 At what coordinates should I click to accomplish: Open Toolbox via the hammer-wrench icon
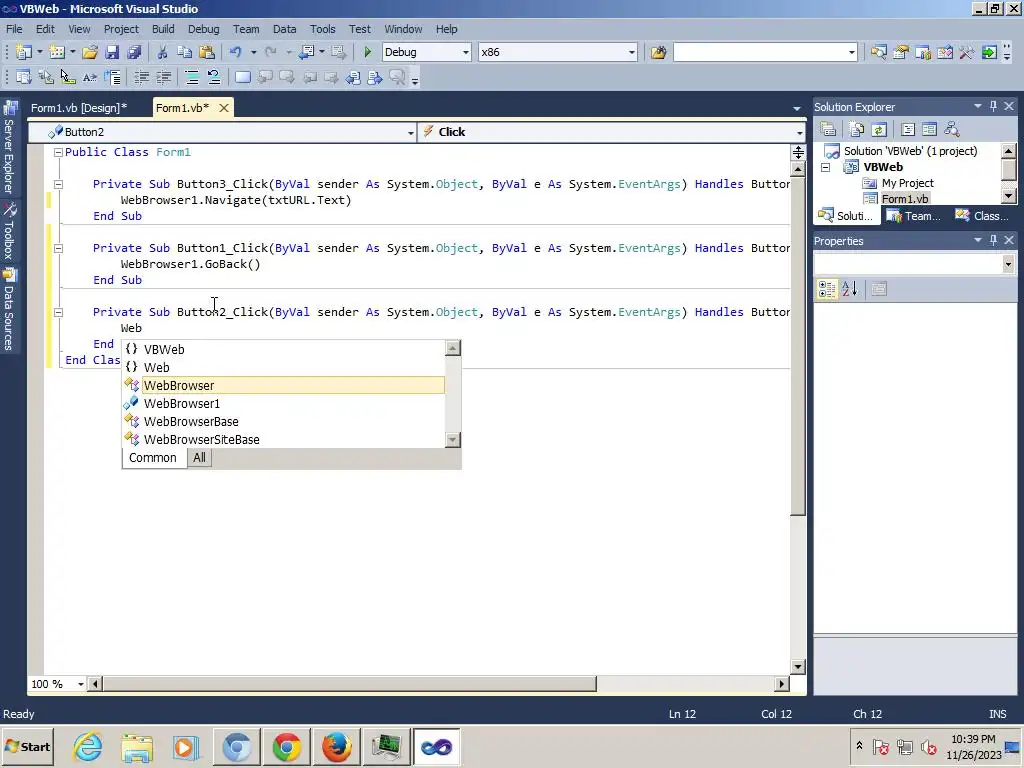(967, 52)
